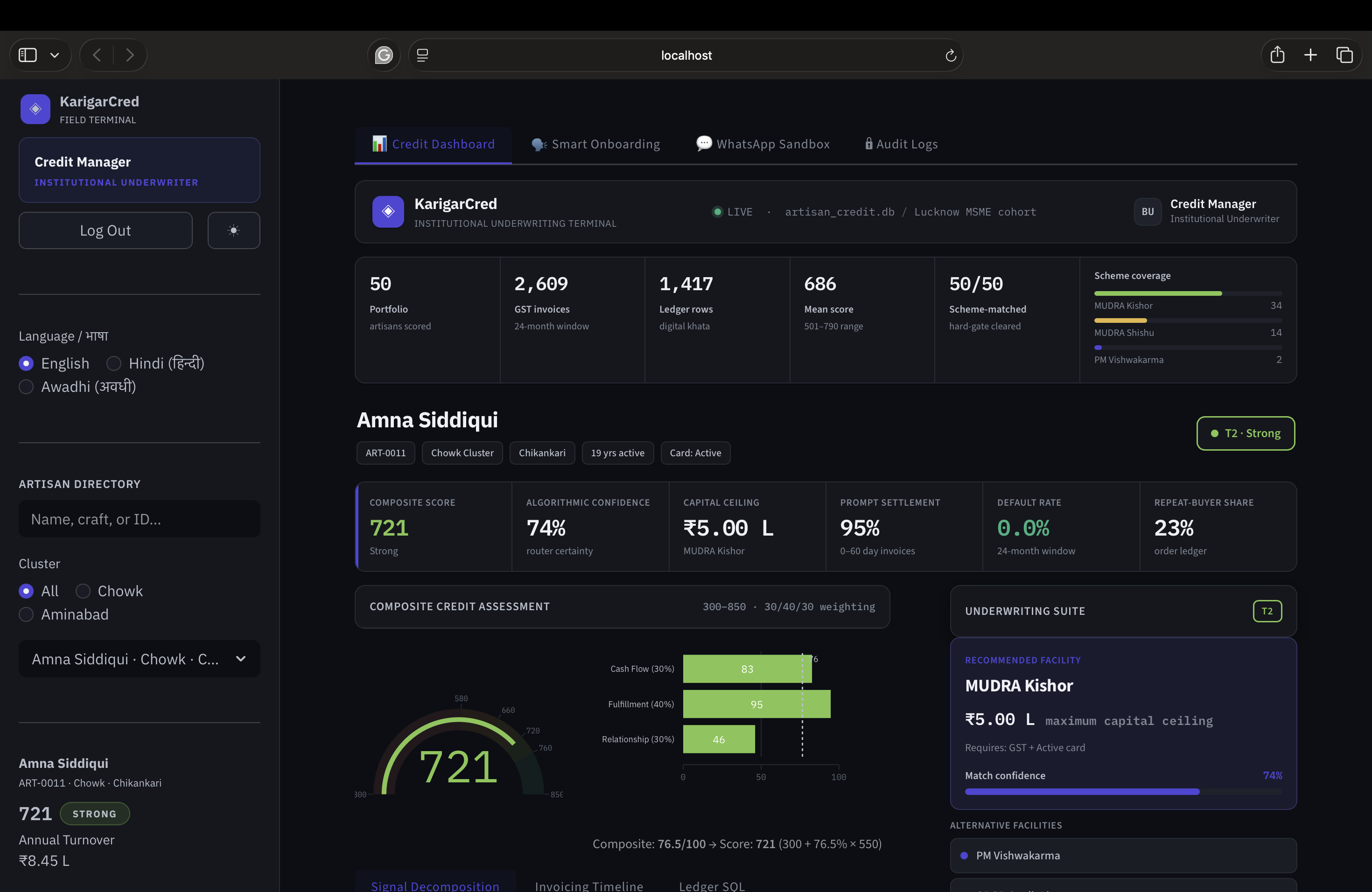Click the BU user avatar
1372x892 pixels.
click(x=1148, y=211)
